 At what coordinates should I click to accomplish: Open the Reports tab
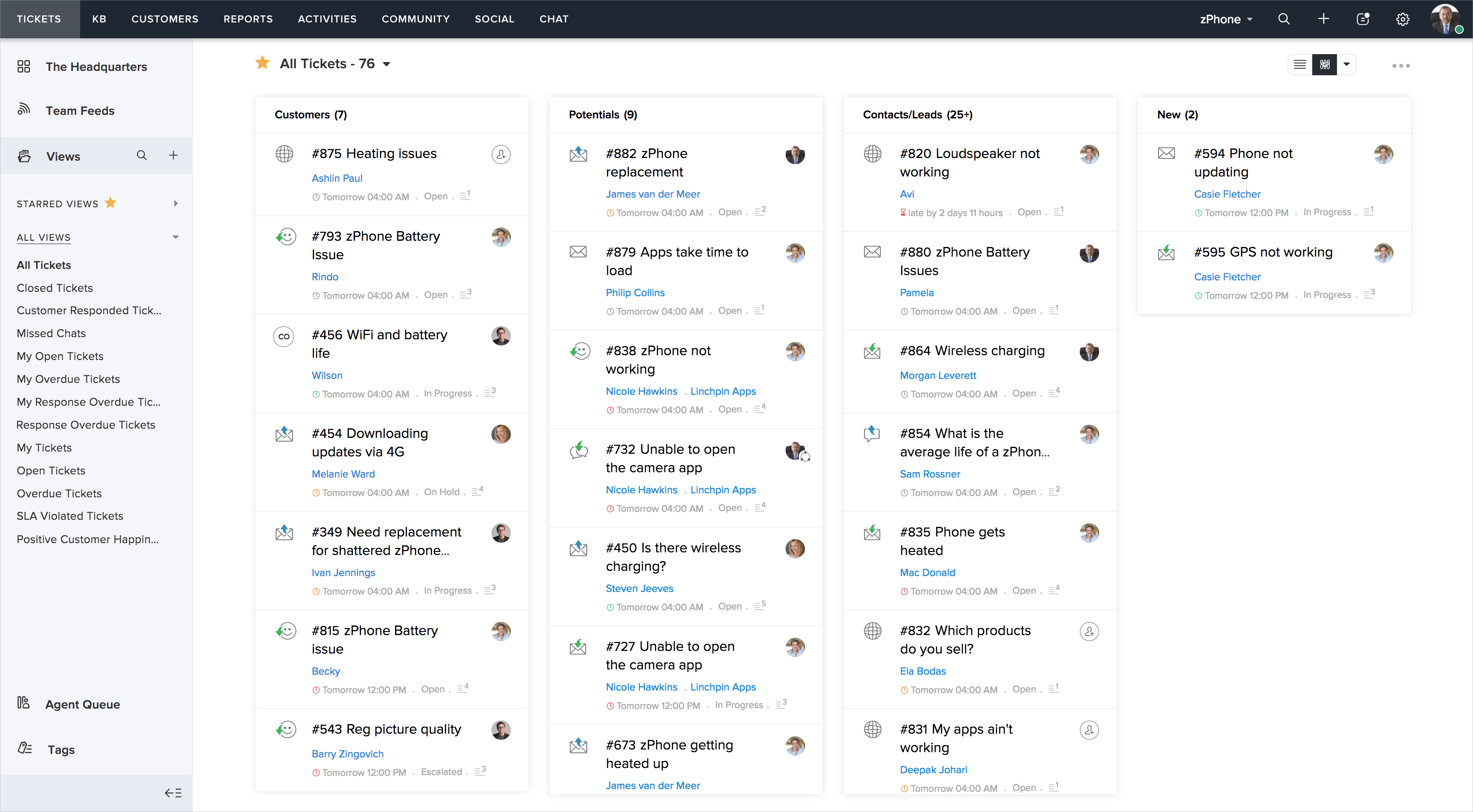point(247,19)
